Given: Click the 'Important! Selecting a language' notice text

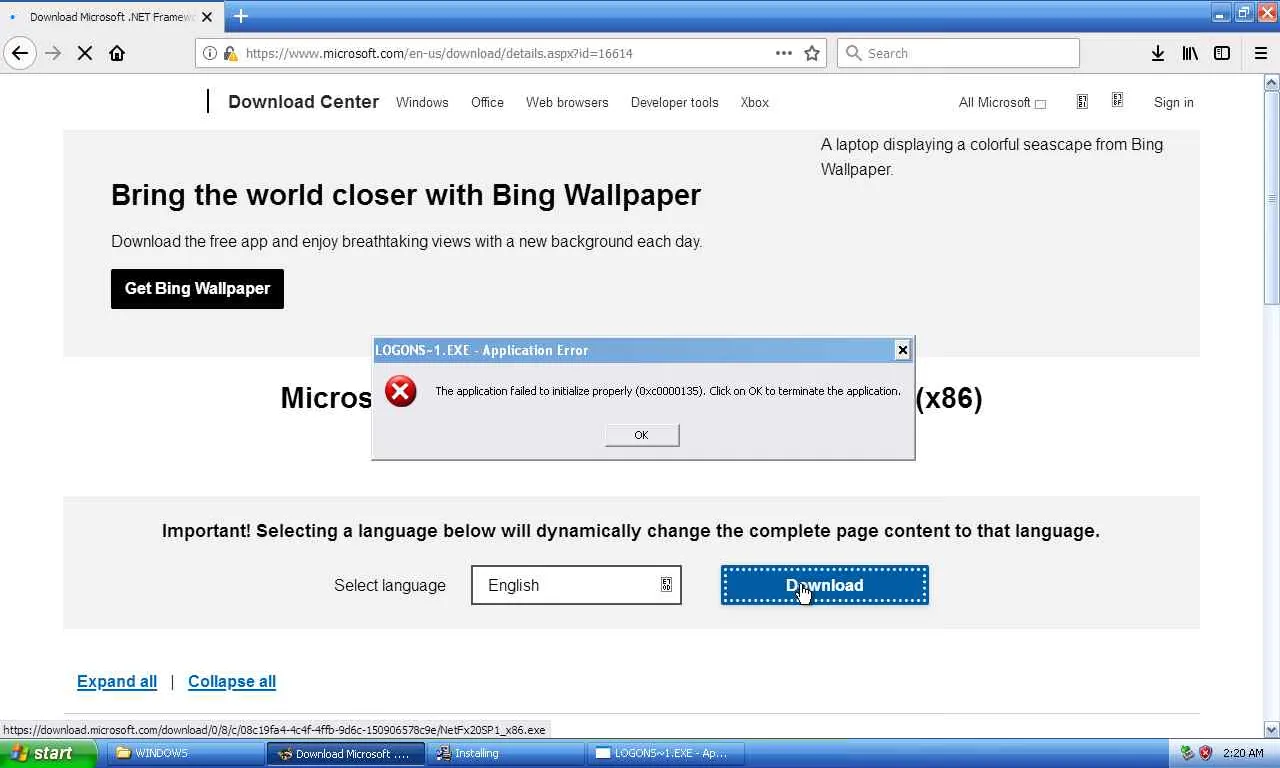Looking at the screenshot, I should point(631,531).
